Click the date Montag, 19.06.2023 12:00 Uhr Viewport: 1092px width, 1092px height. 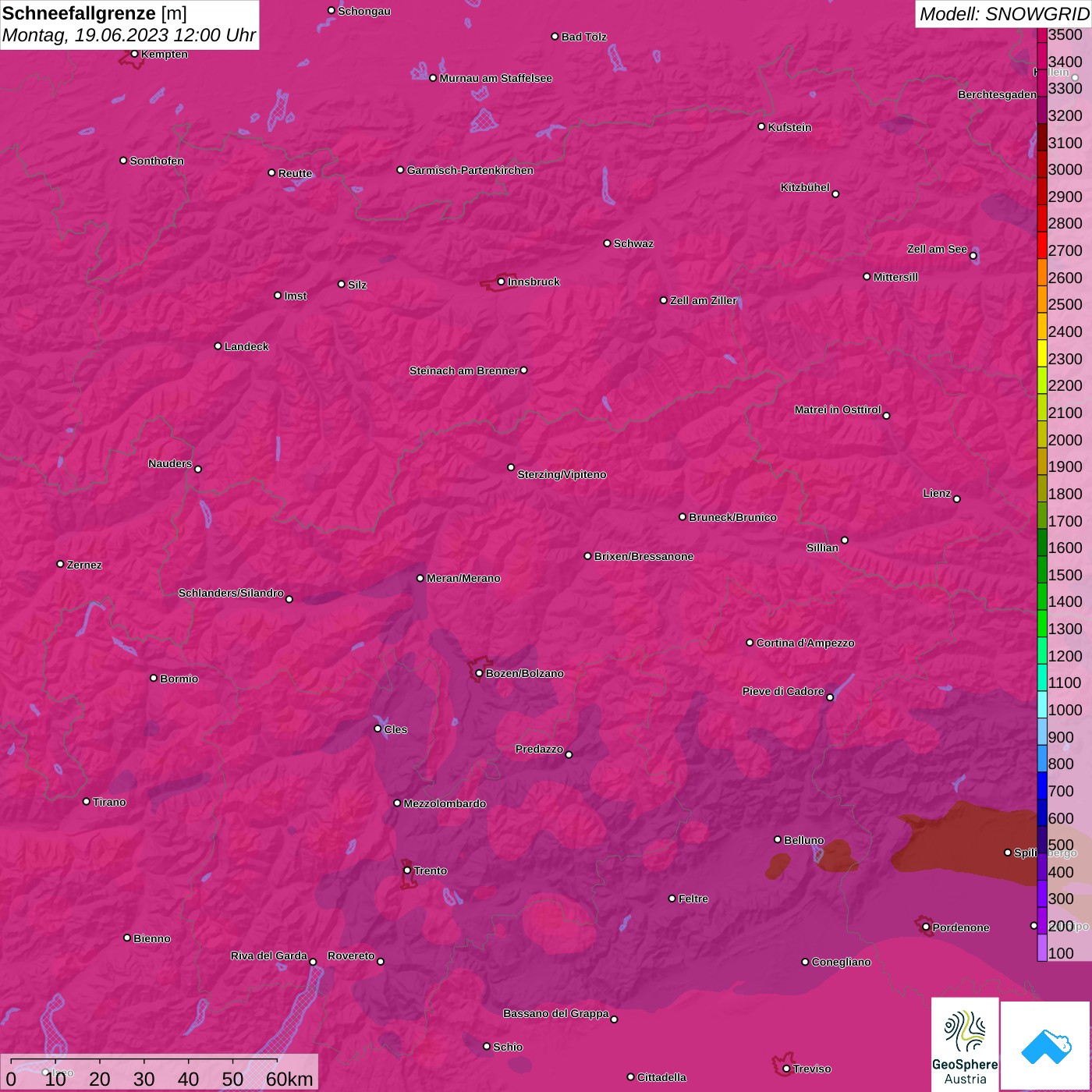pos(129,35)
